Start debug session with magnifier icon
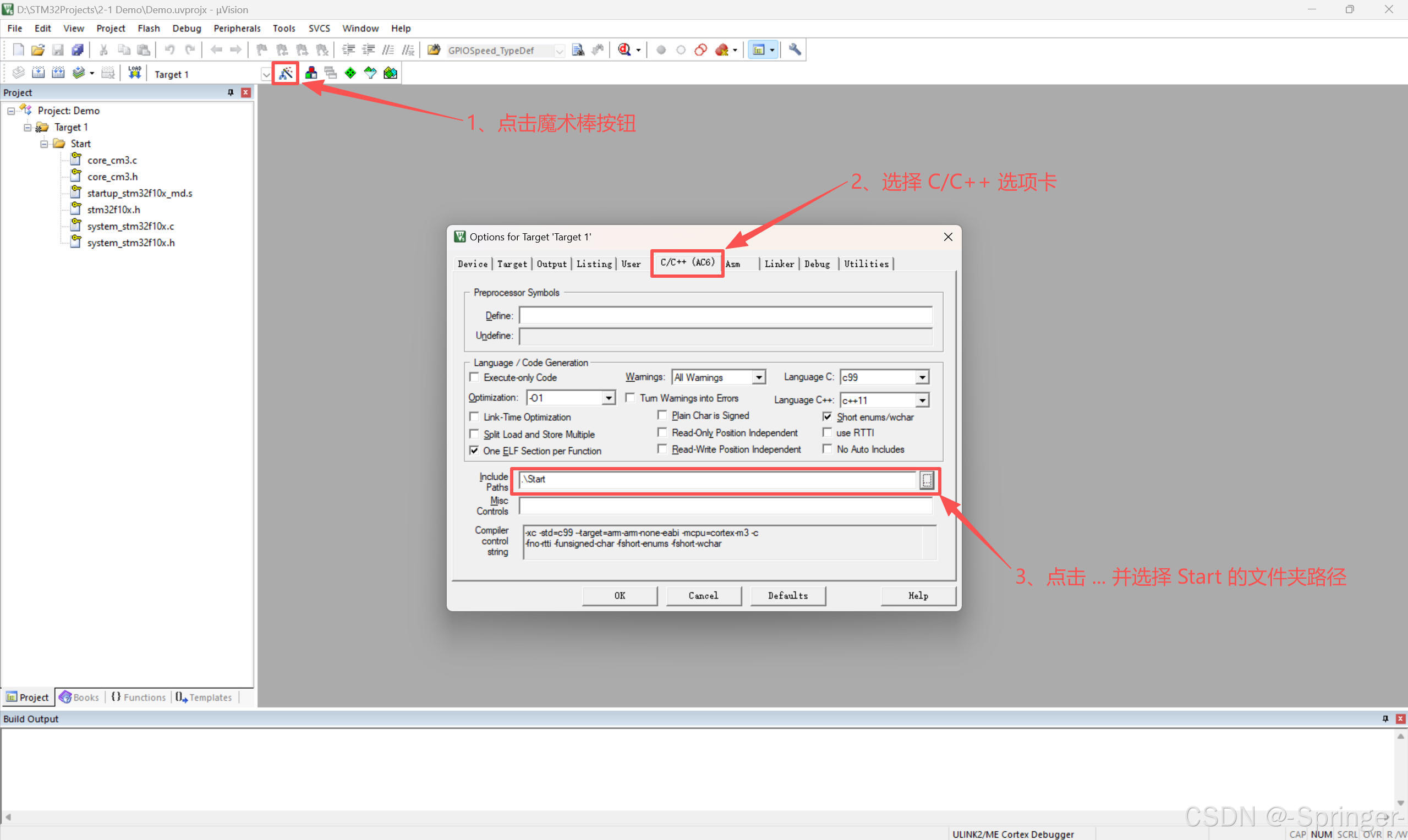1408x840 pixels. [624, 50]
